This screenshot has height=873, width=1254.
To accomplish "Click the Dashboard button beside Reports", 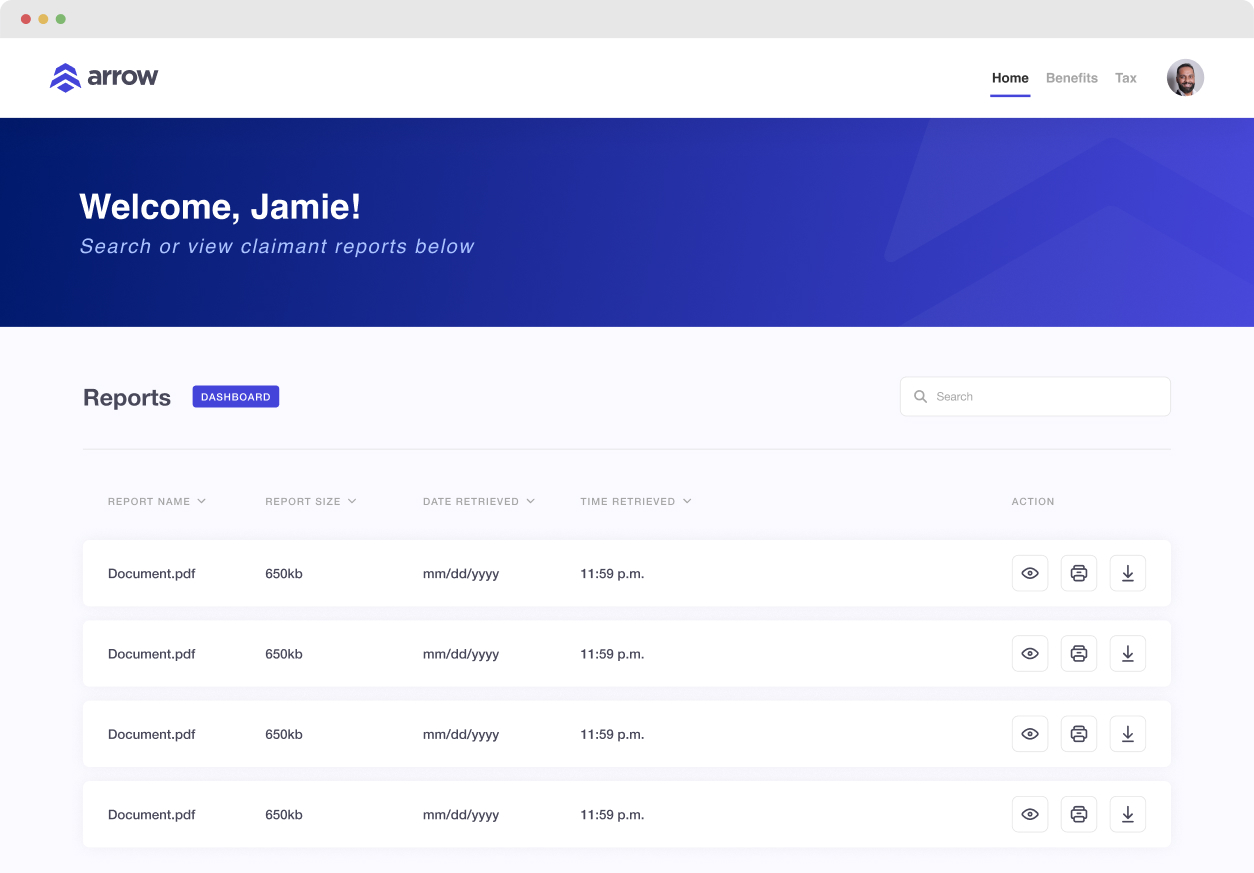I will point(235,396).
